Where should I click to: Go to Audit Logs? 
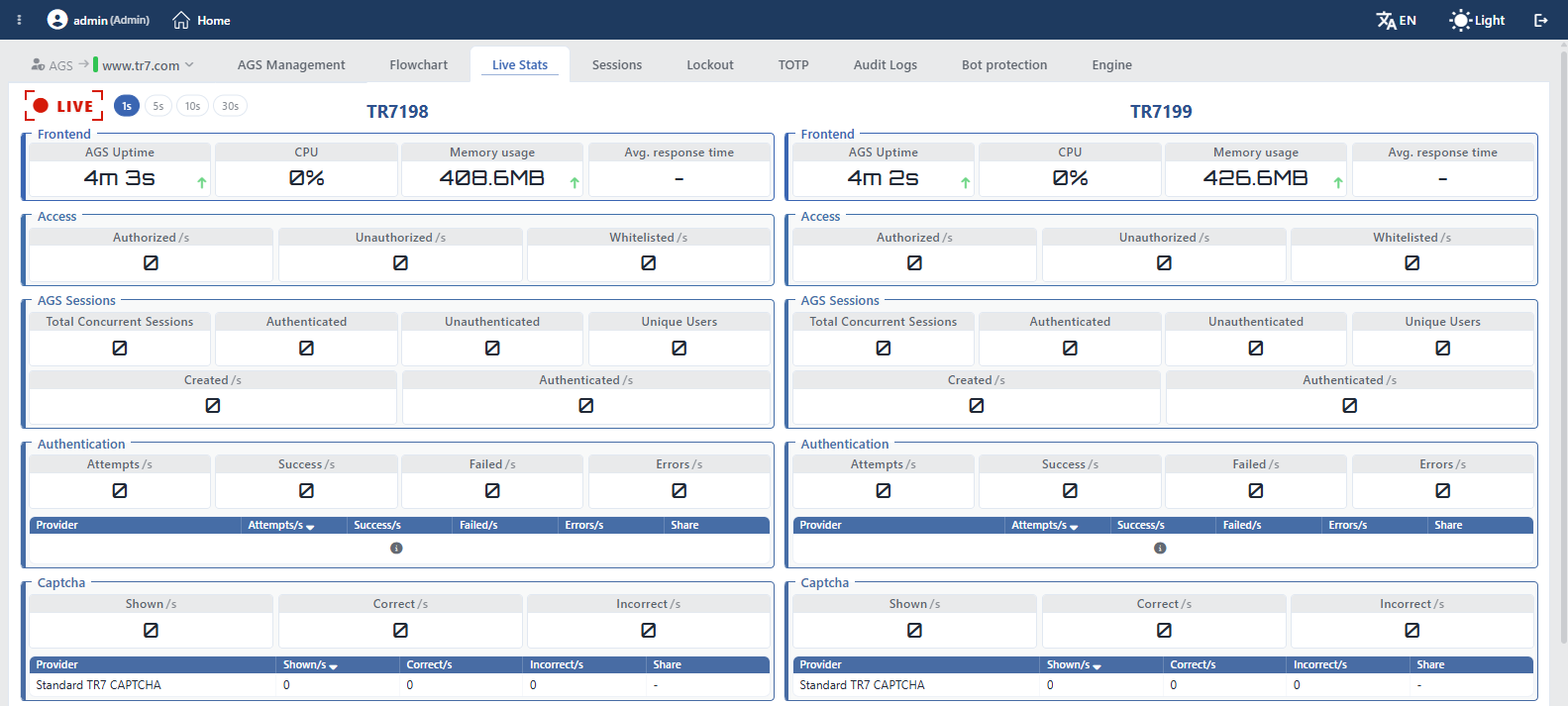click(886, 64)
